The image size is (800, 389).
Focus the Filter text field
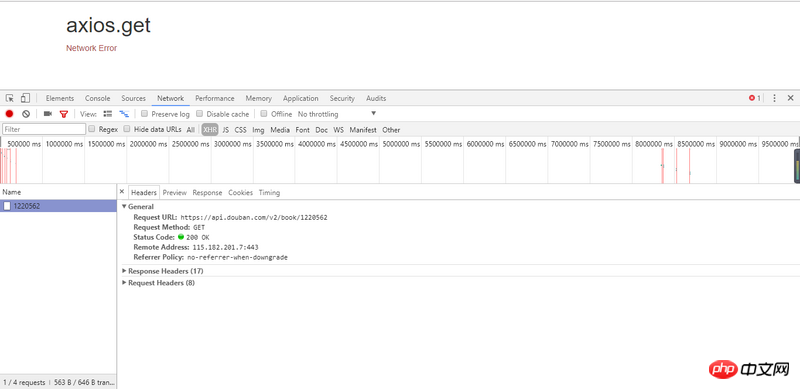tap(44, 129)
